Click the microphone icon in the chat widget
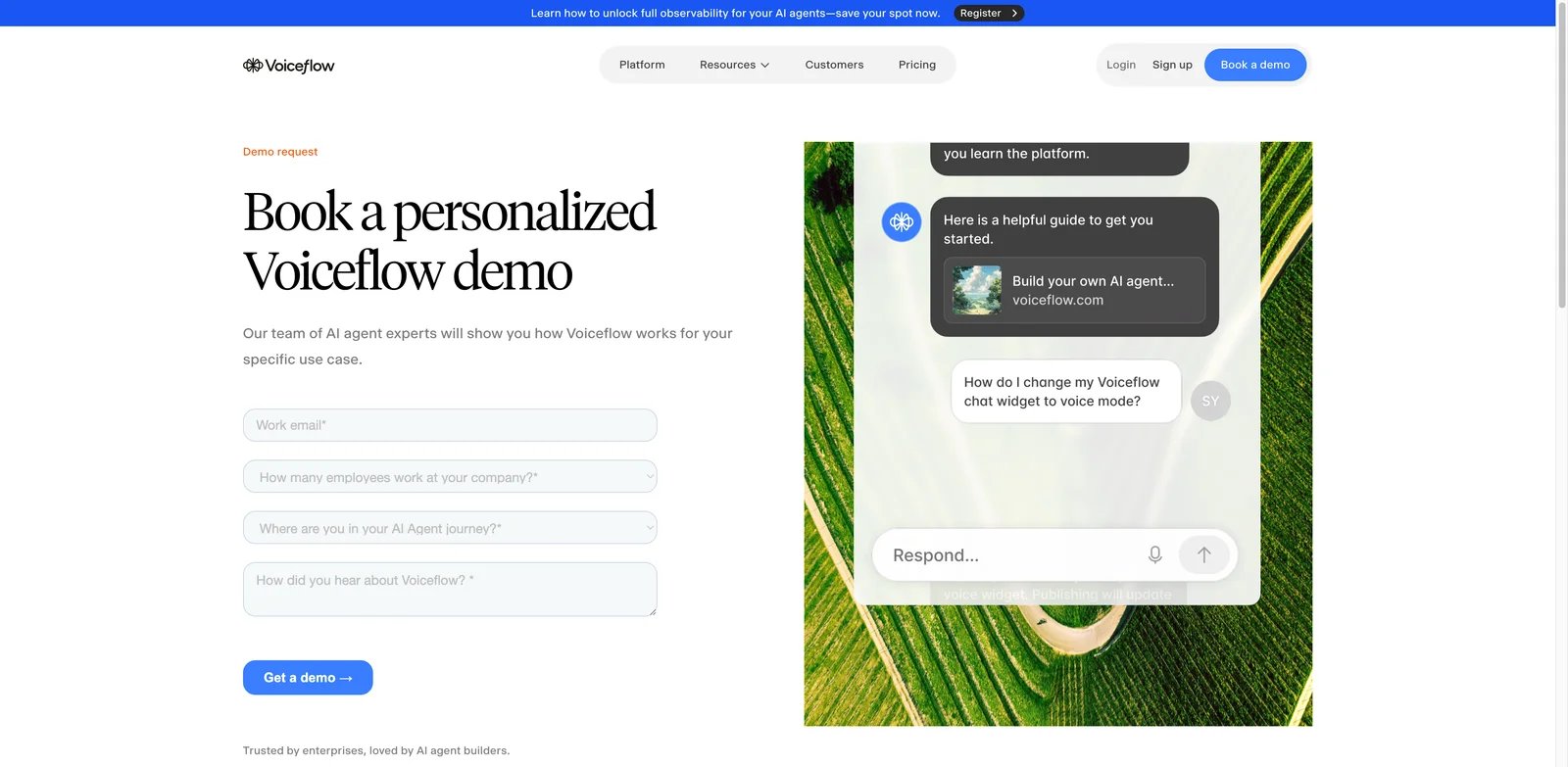This screenshot has width=1568, height=767. (x=1155, y=554)
